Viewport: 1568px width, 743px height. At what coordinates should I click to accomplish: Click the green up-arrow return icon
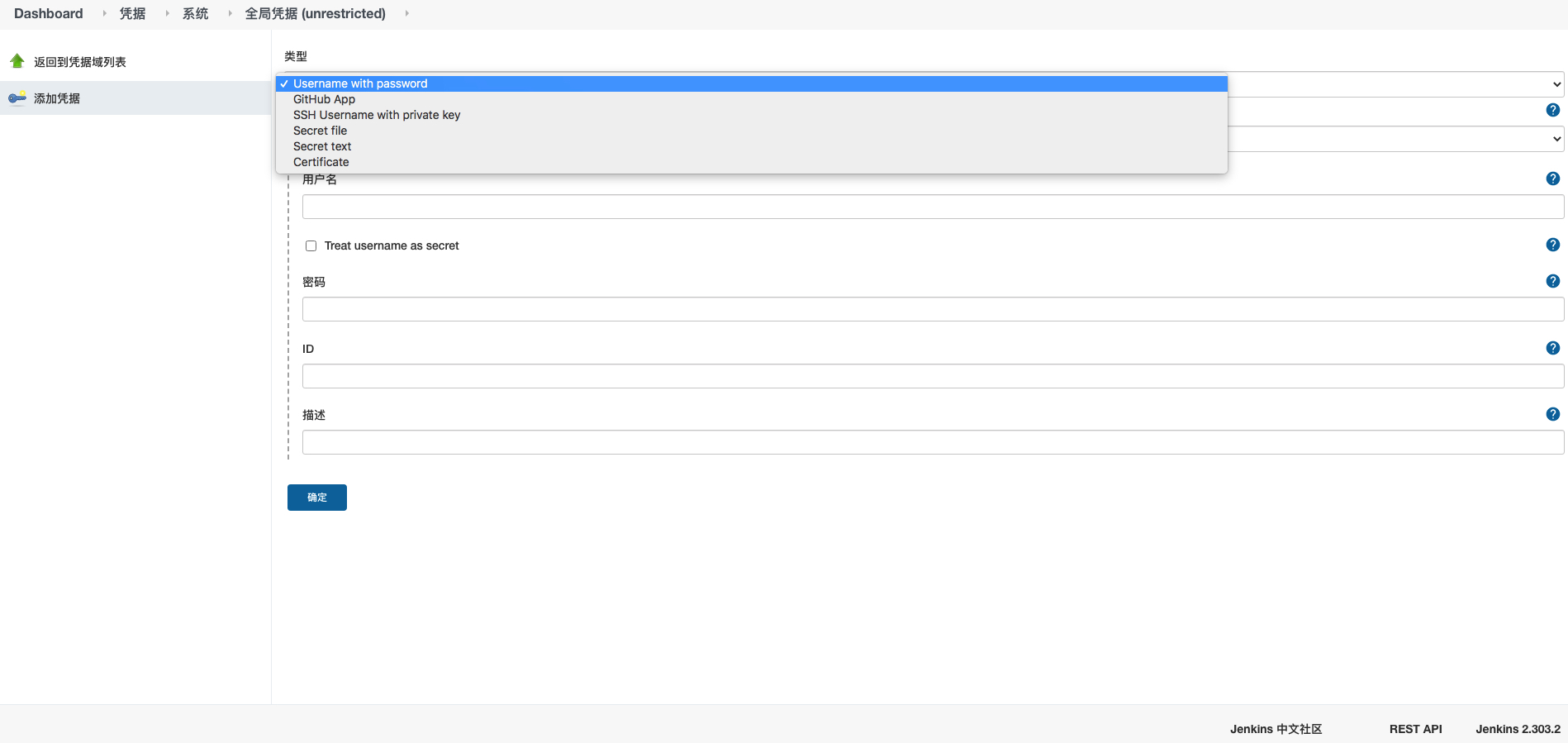[x=17, y=61]
